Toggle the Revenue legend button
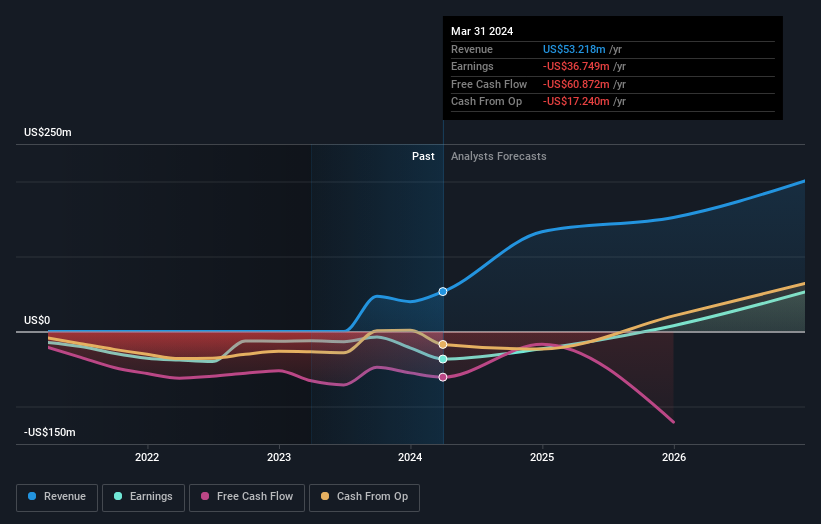Screen dimensions: 821x524 57,497
